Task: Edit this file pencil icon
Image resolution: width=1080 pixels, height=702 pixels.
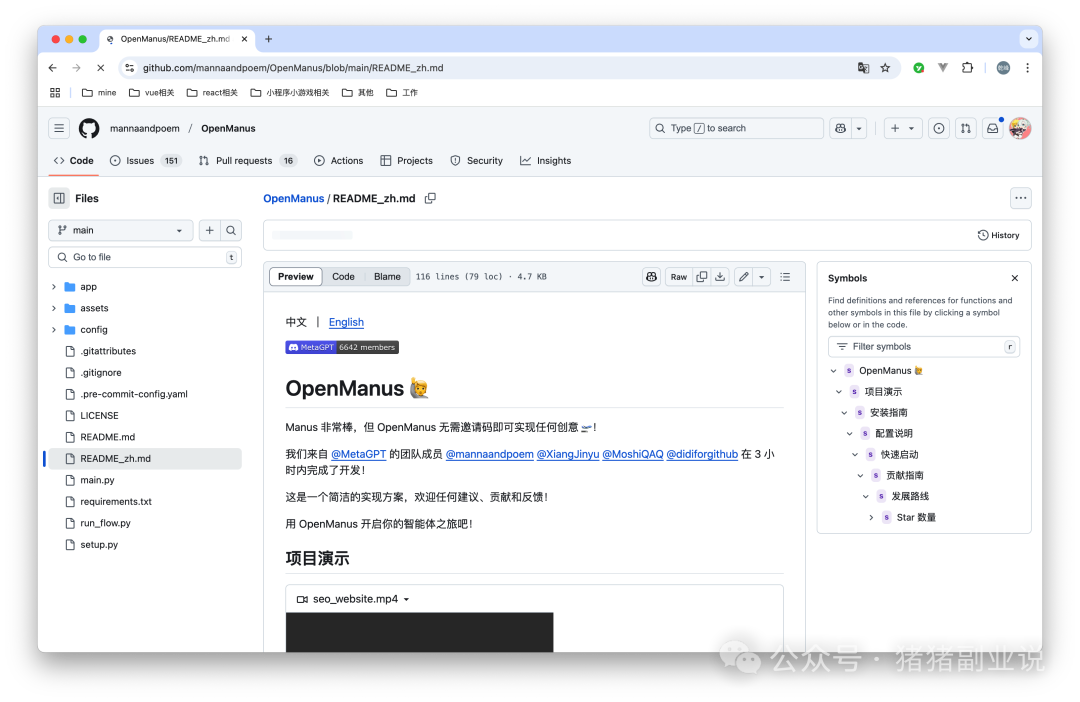Action: (744, 277)
